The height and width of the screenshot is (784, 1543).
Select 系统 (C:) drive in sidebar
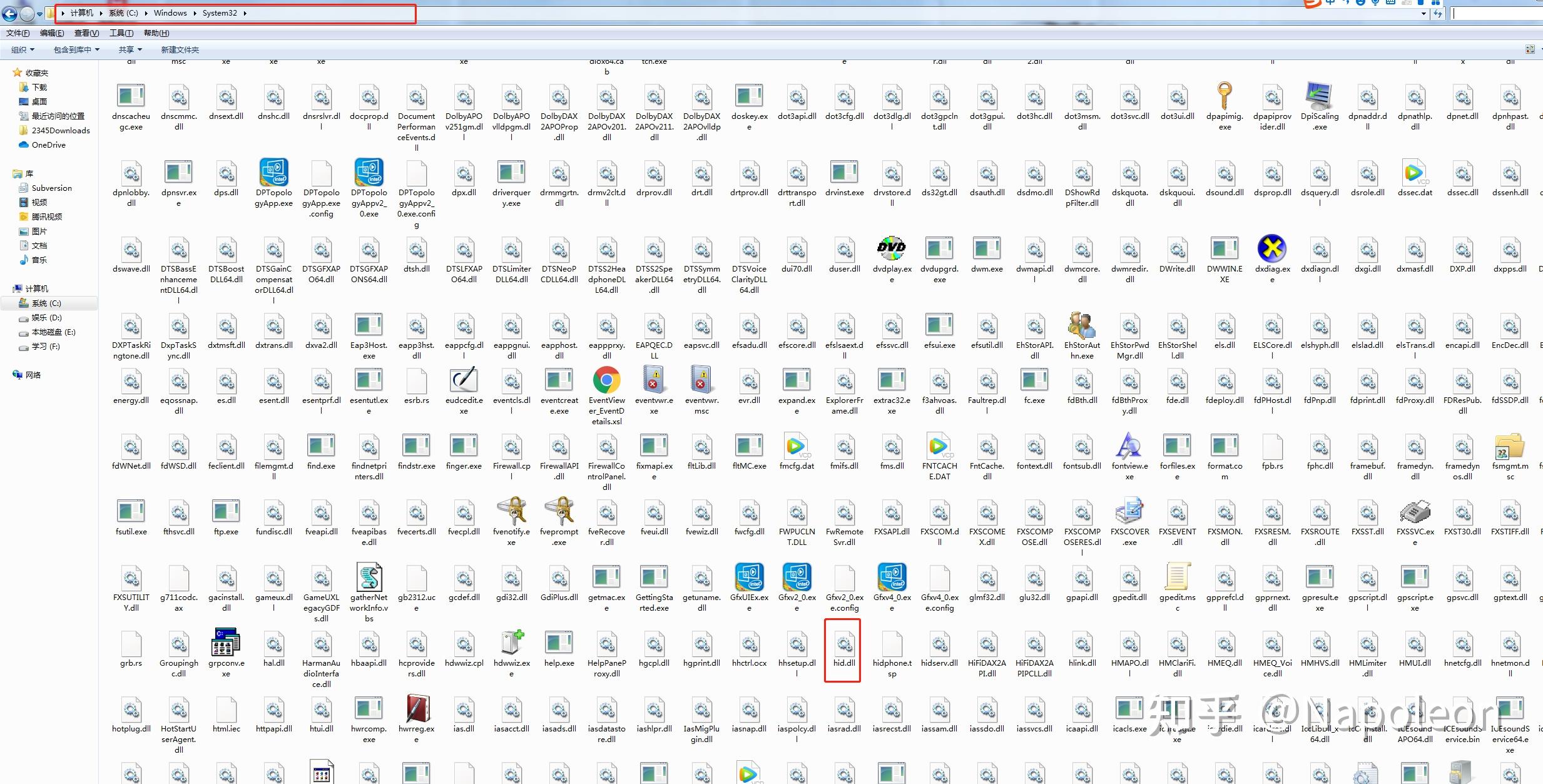click(x=47, y=303)
